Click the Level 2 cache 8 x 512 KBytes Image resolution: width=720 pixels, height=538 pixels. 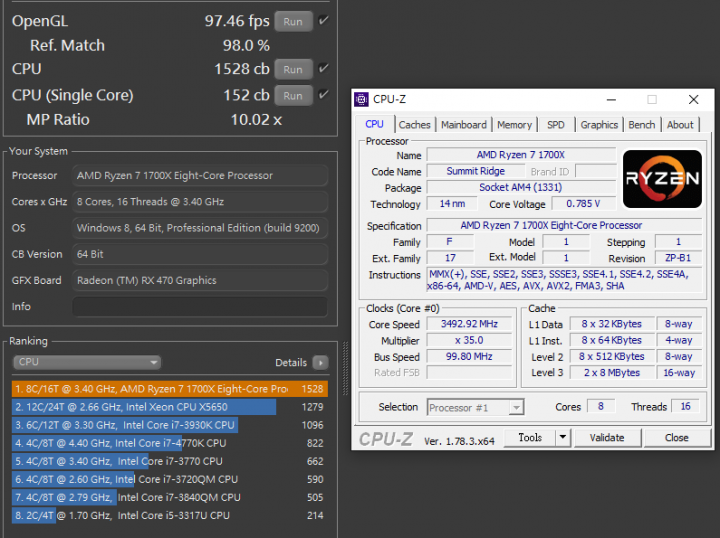[x=612, y=357]
